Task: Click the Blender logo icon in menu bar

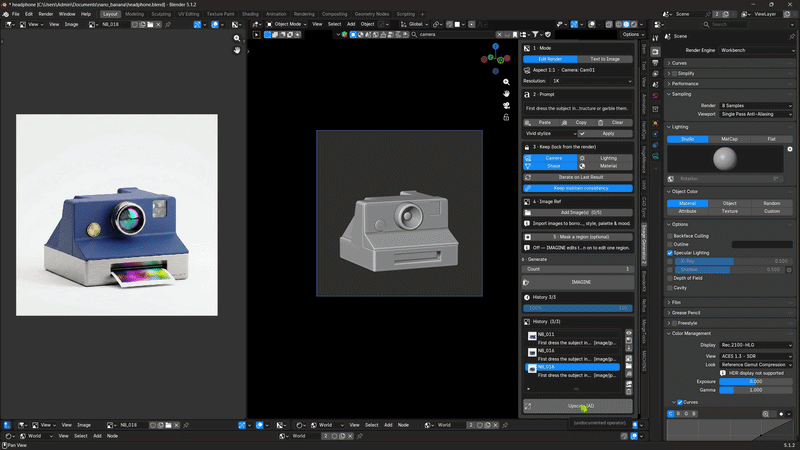Action: 5,14
